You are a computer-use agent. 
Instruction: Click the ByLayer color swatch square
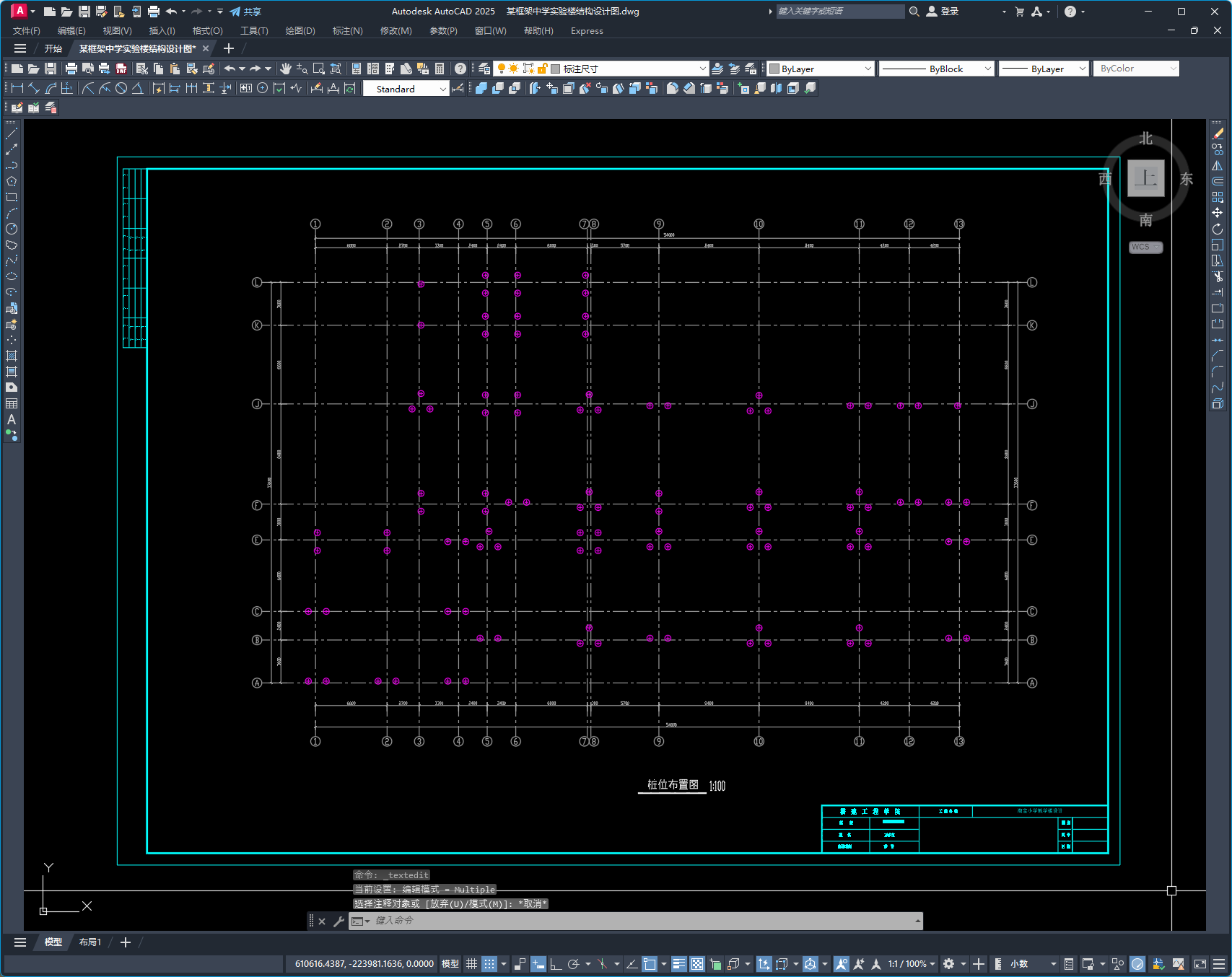774,69
